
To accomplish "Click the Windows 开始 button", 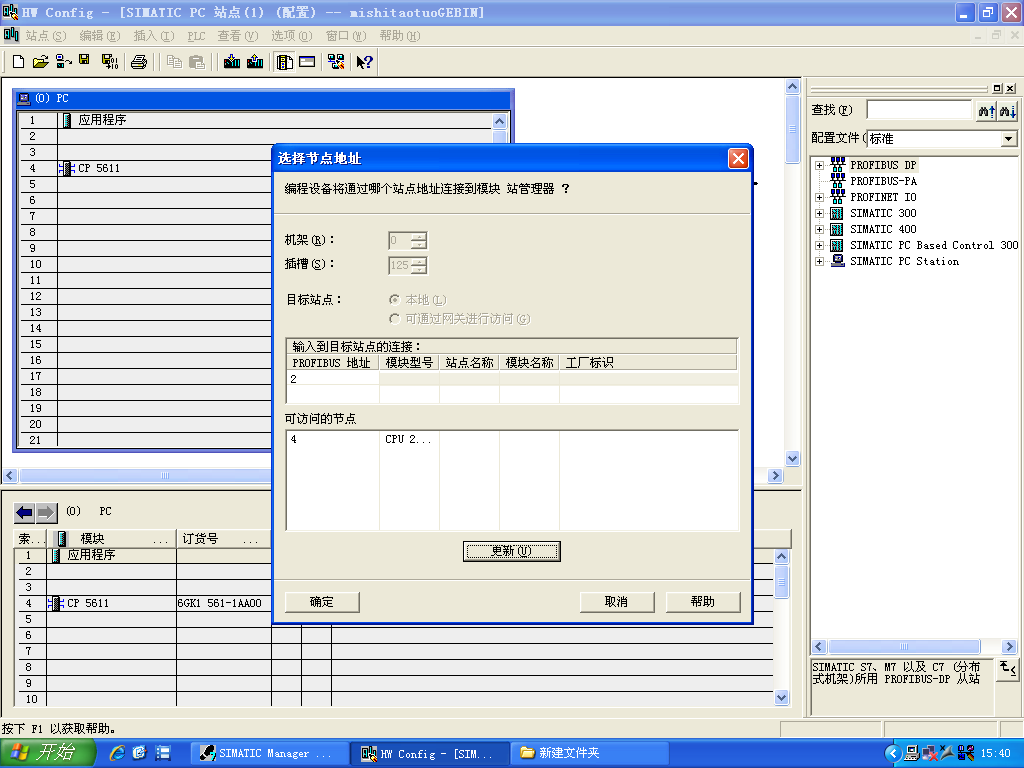I will pyautogui.click(x=48, y=753).
